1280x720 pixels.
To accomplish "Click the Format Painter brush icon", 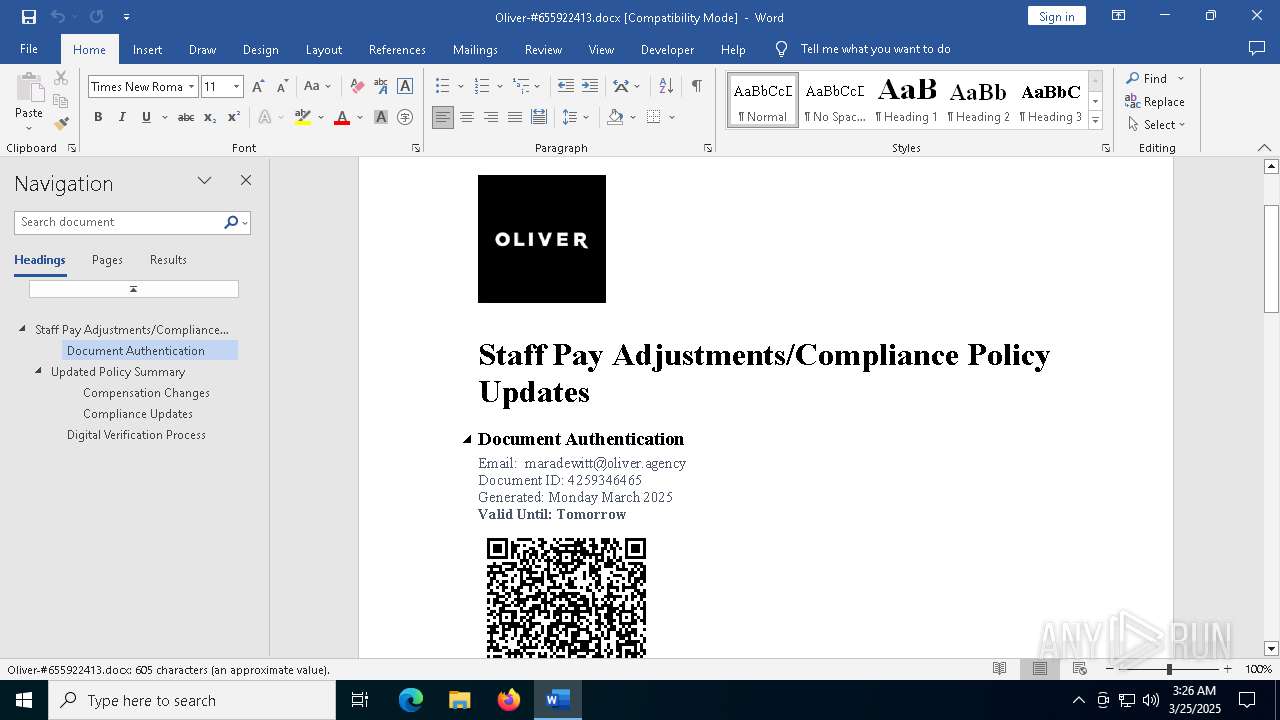I will [x=61, y=124].
